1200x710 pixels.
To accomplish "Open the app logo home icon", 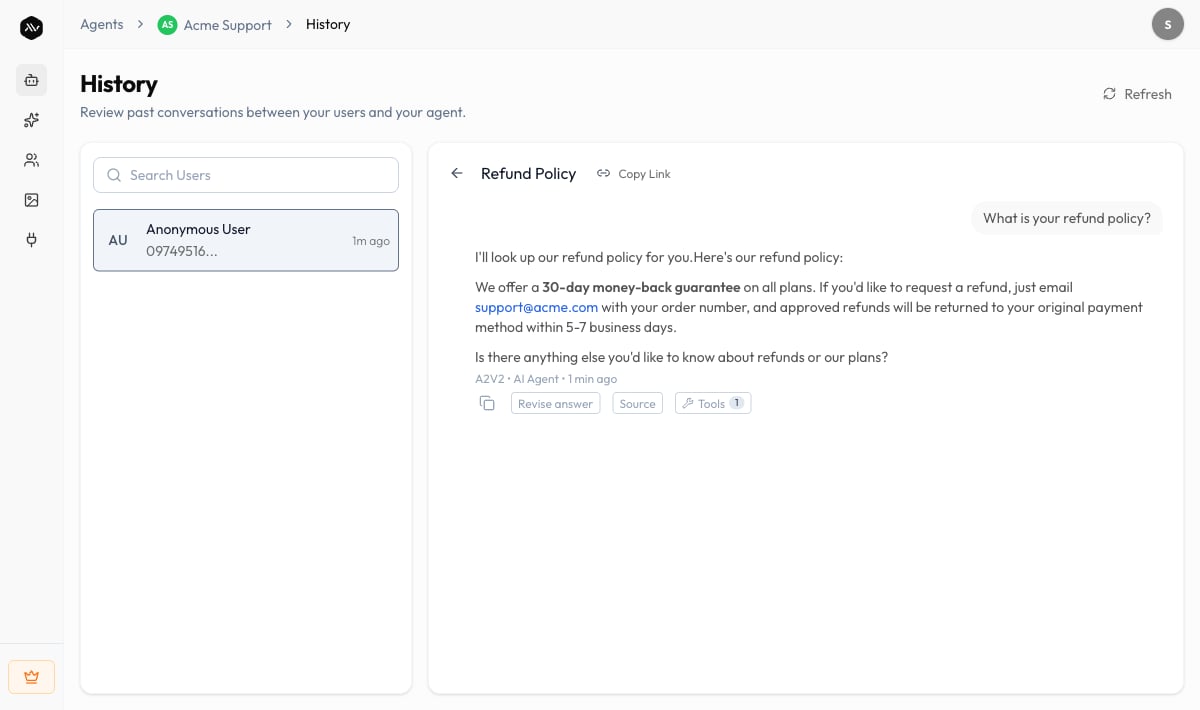I will point(31,28).
